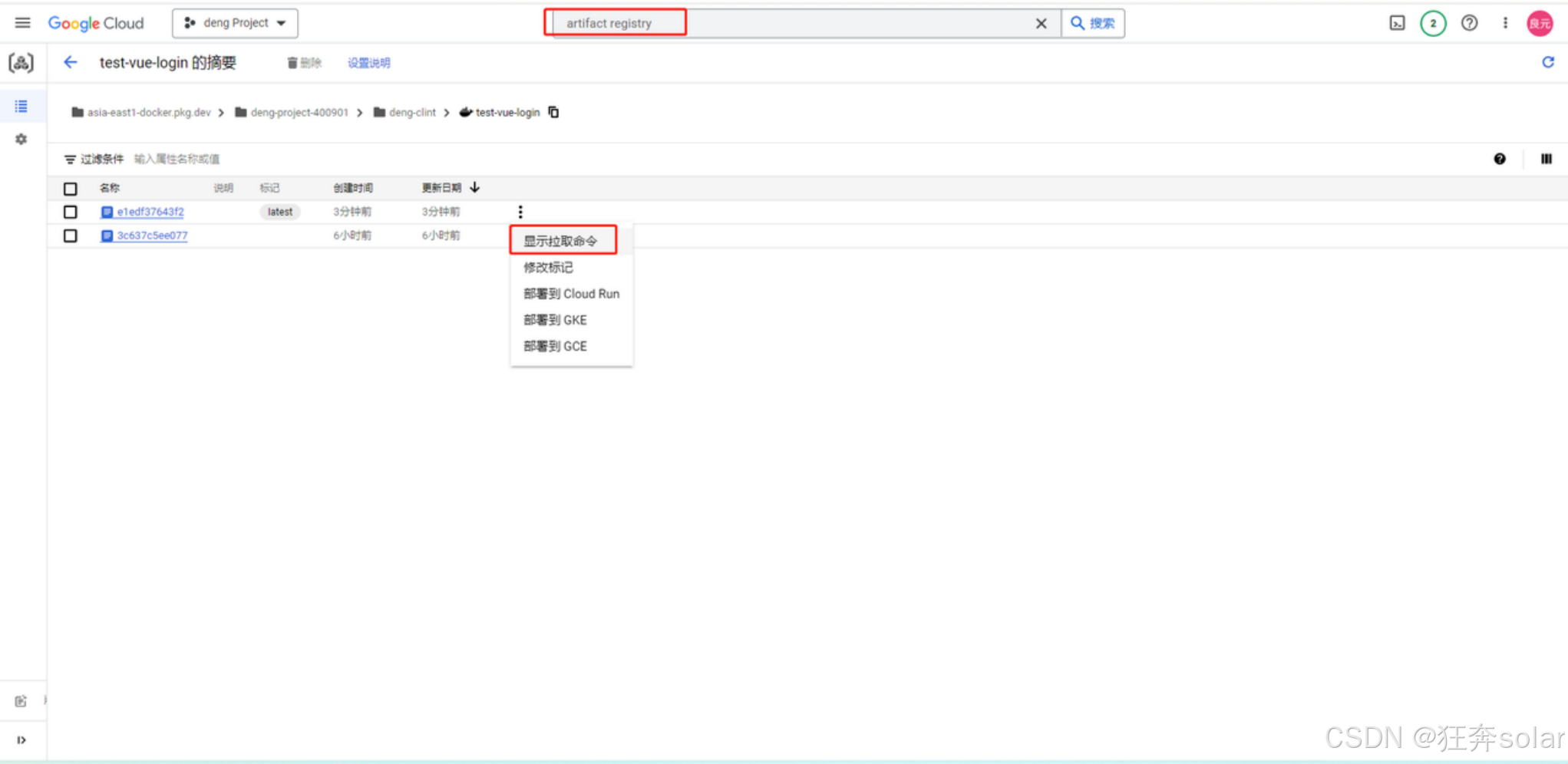Open the help question mark icon in the header

tap(1469, 23)
